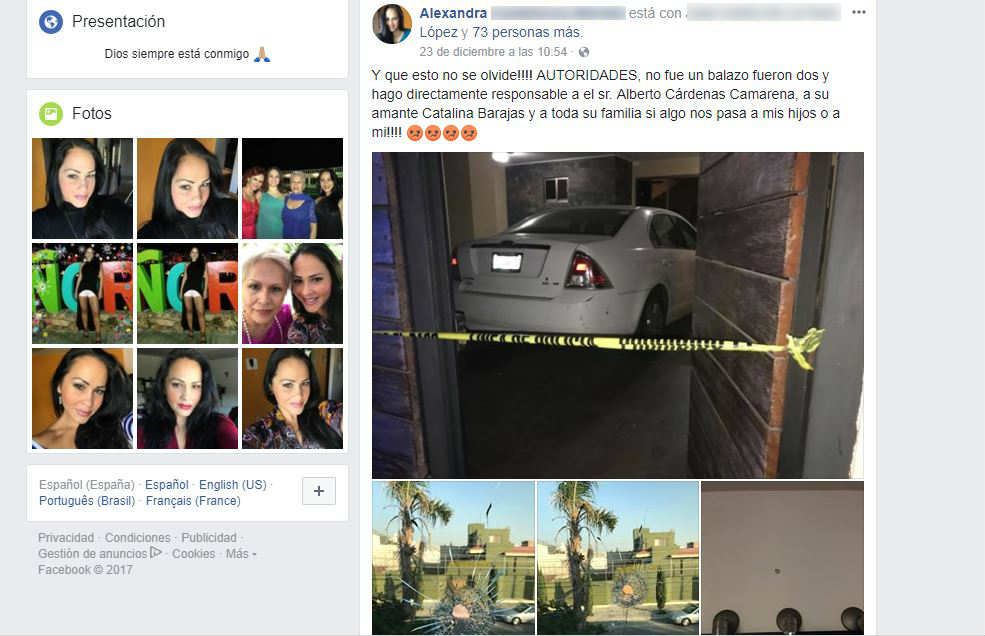Click the AdChoices icon after Gestión de anuncios
The width and height of the screenshot is (985, 636).
(156, 552)
